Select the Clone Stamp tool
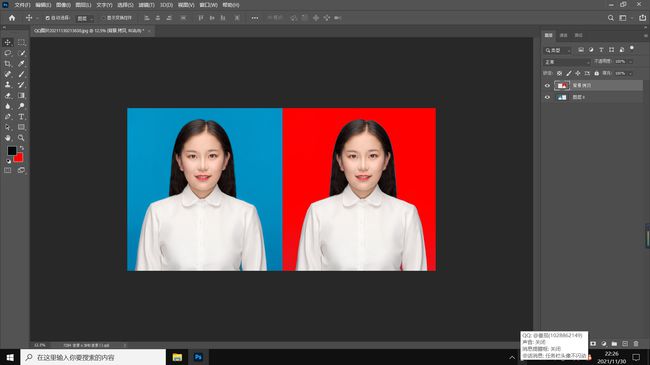This screenshot has width=650, height=365. click(7, 85)
